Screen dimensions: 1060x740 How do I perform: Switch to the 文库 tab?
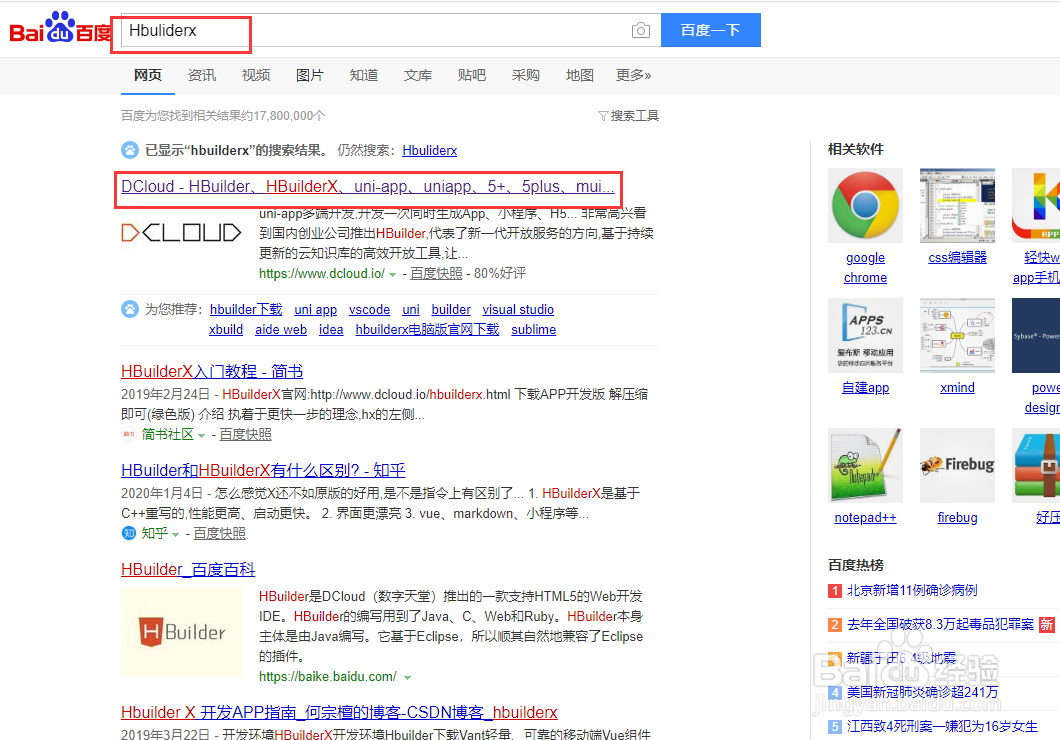pyautogui.click(x=418, y=75)
